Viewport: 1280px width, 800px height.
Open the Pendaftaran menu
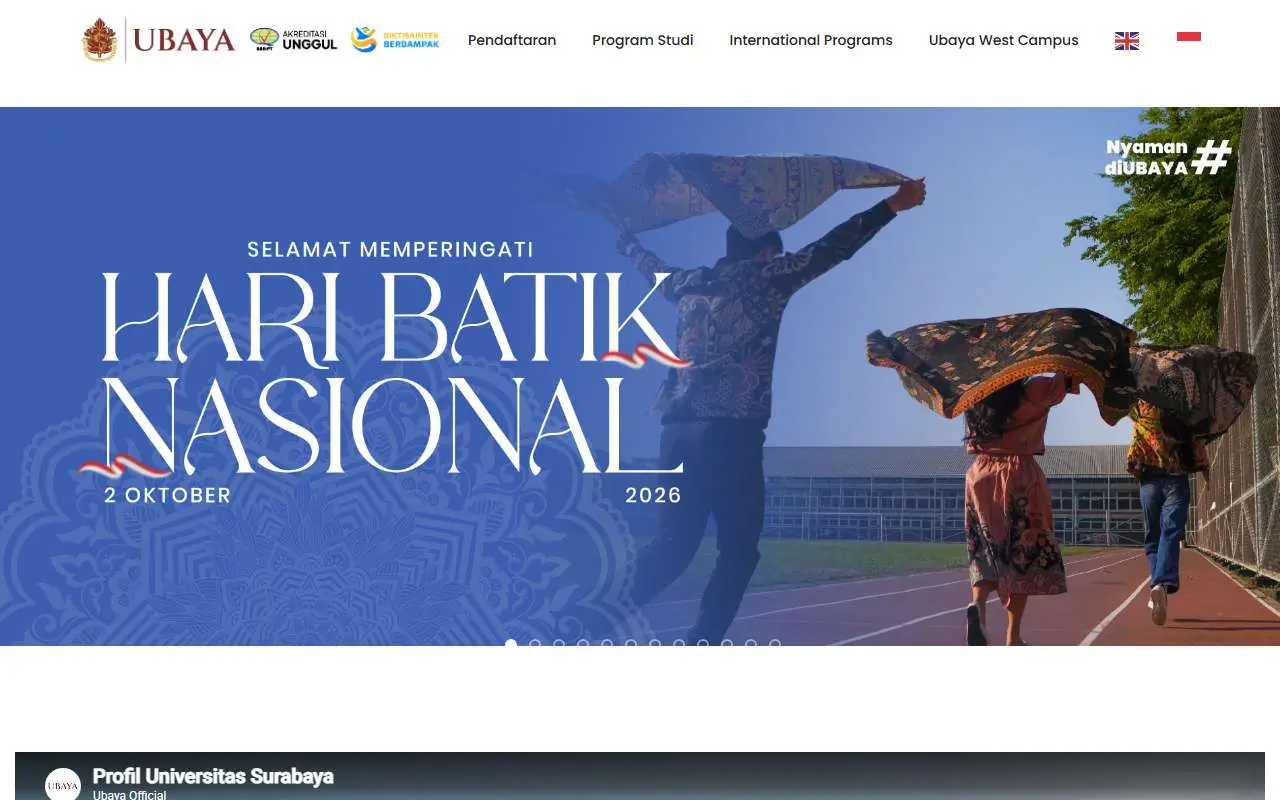click(x=512, y=40)
